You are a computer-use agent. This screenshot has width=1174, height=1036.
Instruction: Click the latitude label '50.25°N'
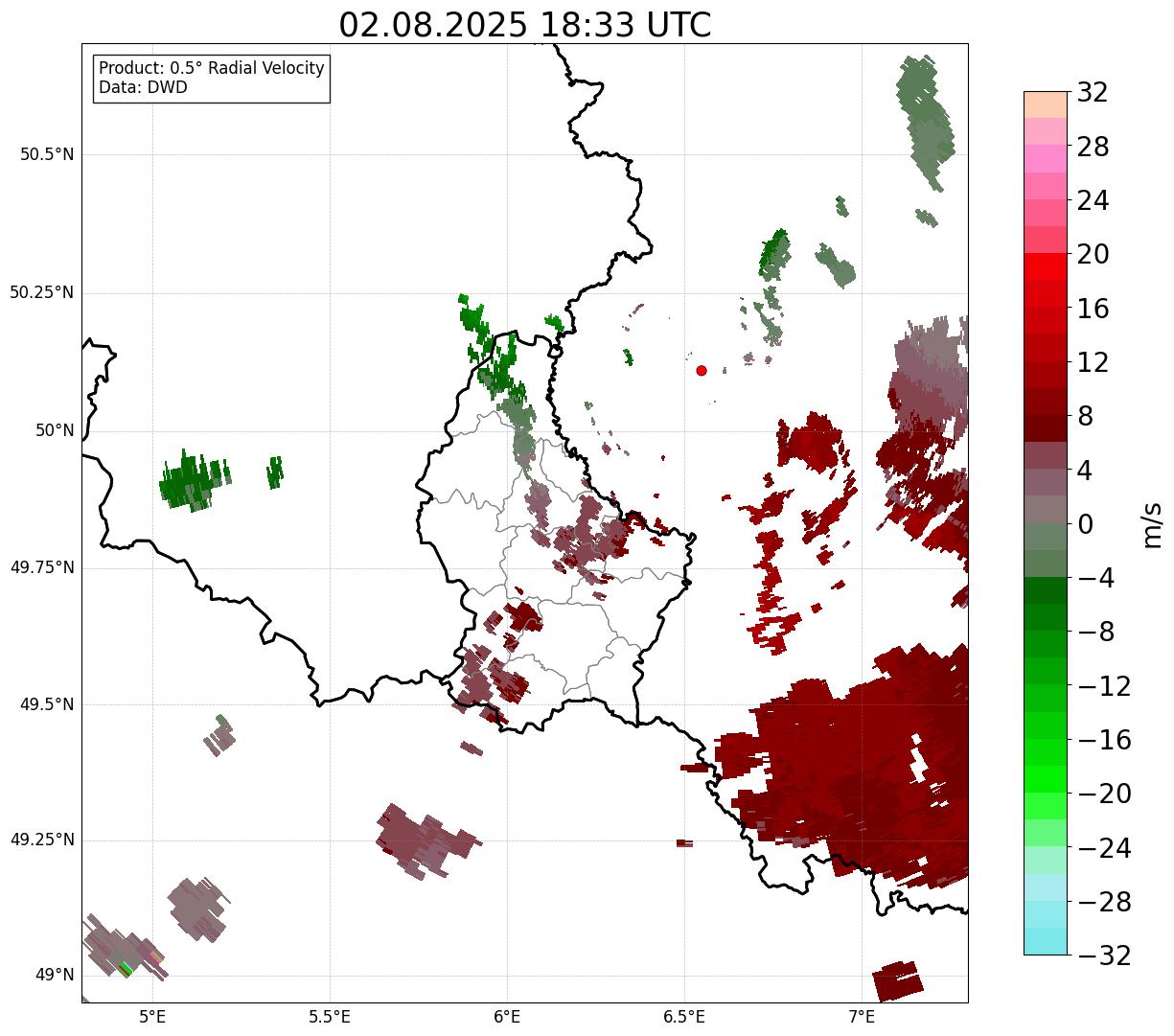41,292
